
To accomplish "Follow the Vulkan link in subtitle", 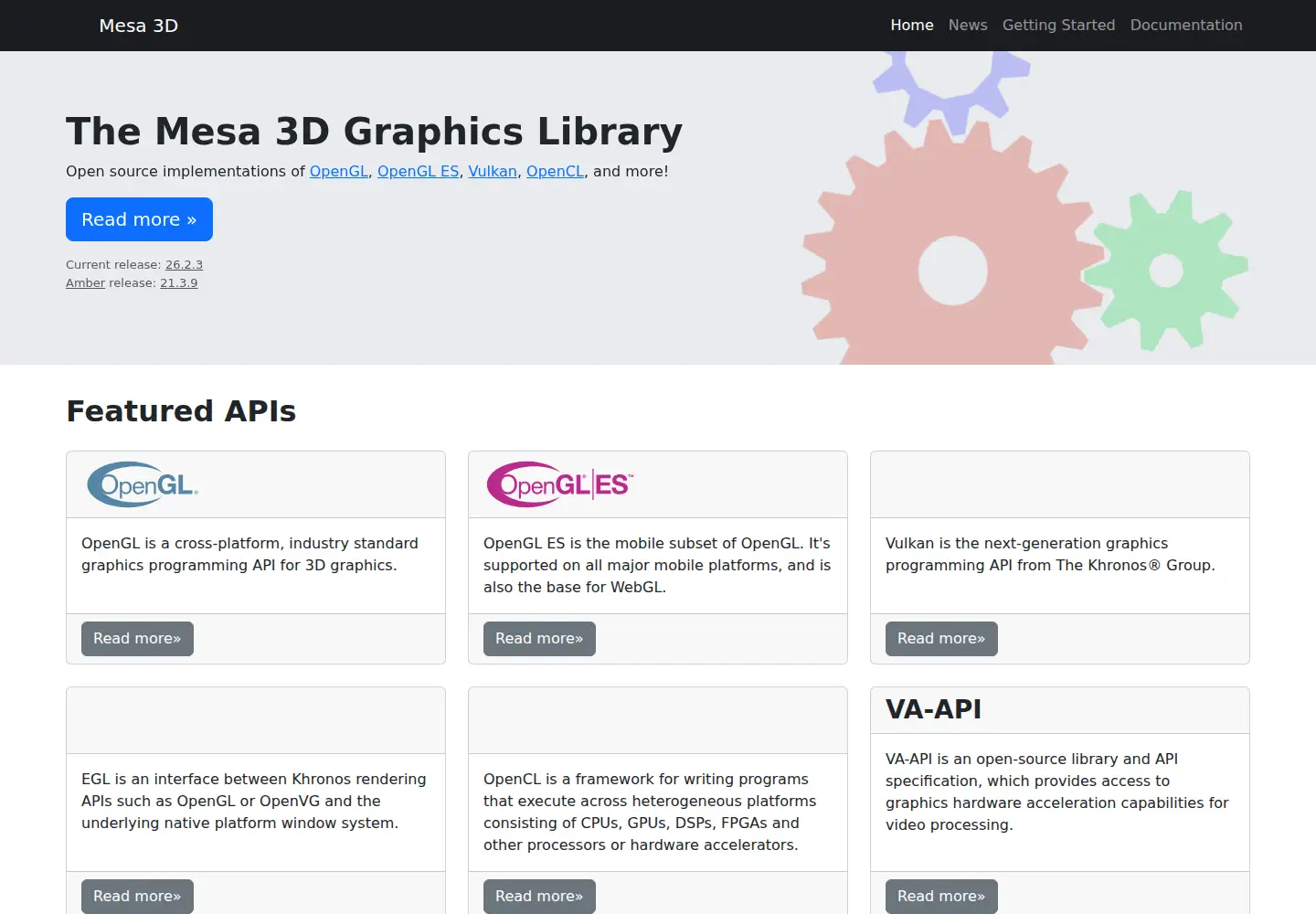I will tap(493, 171).
